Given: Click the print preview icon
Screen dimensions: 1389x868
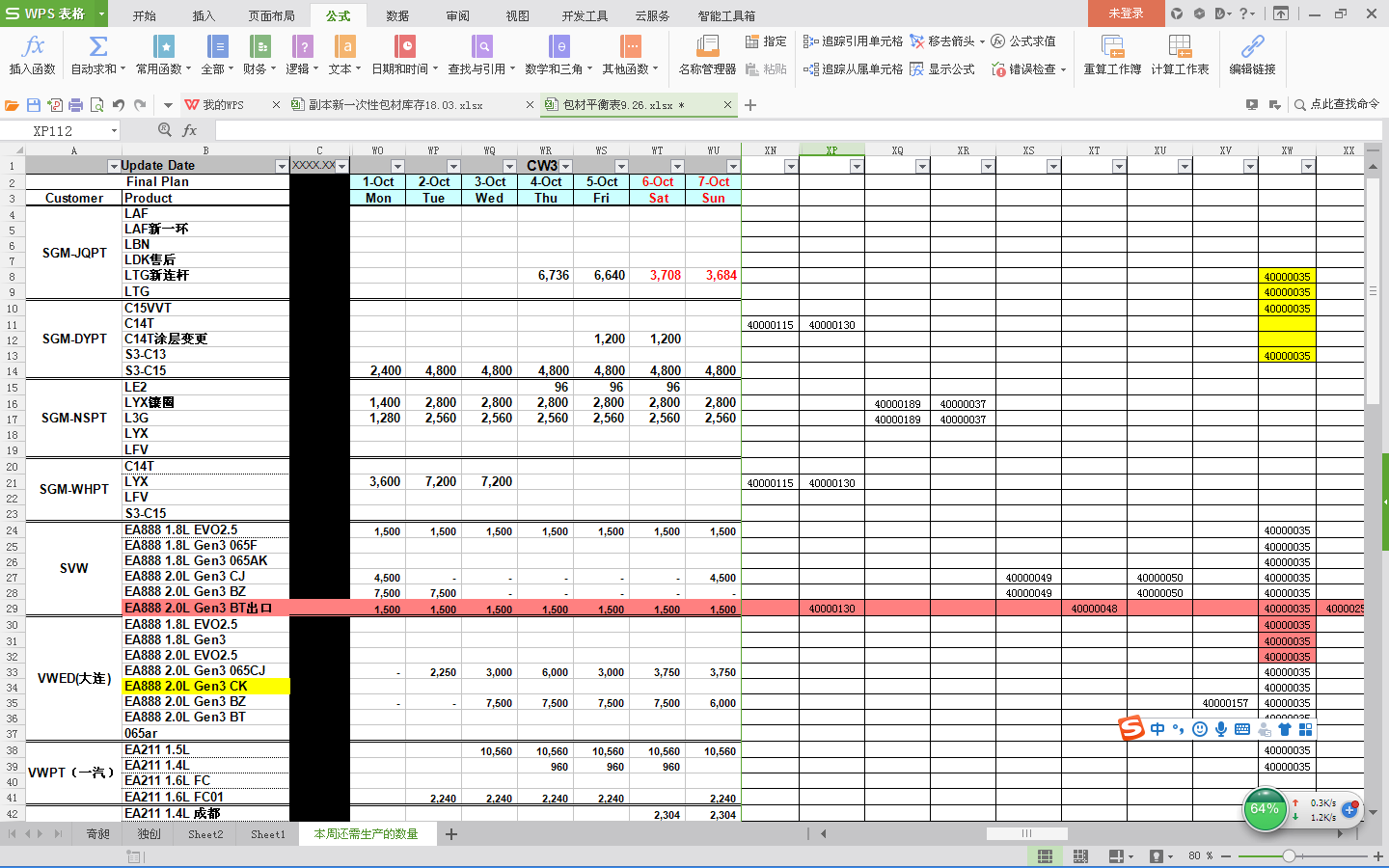Looking at the screenshot, I should 96,104.
